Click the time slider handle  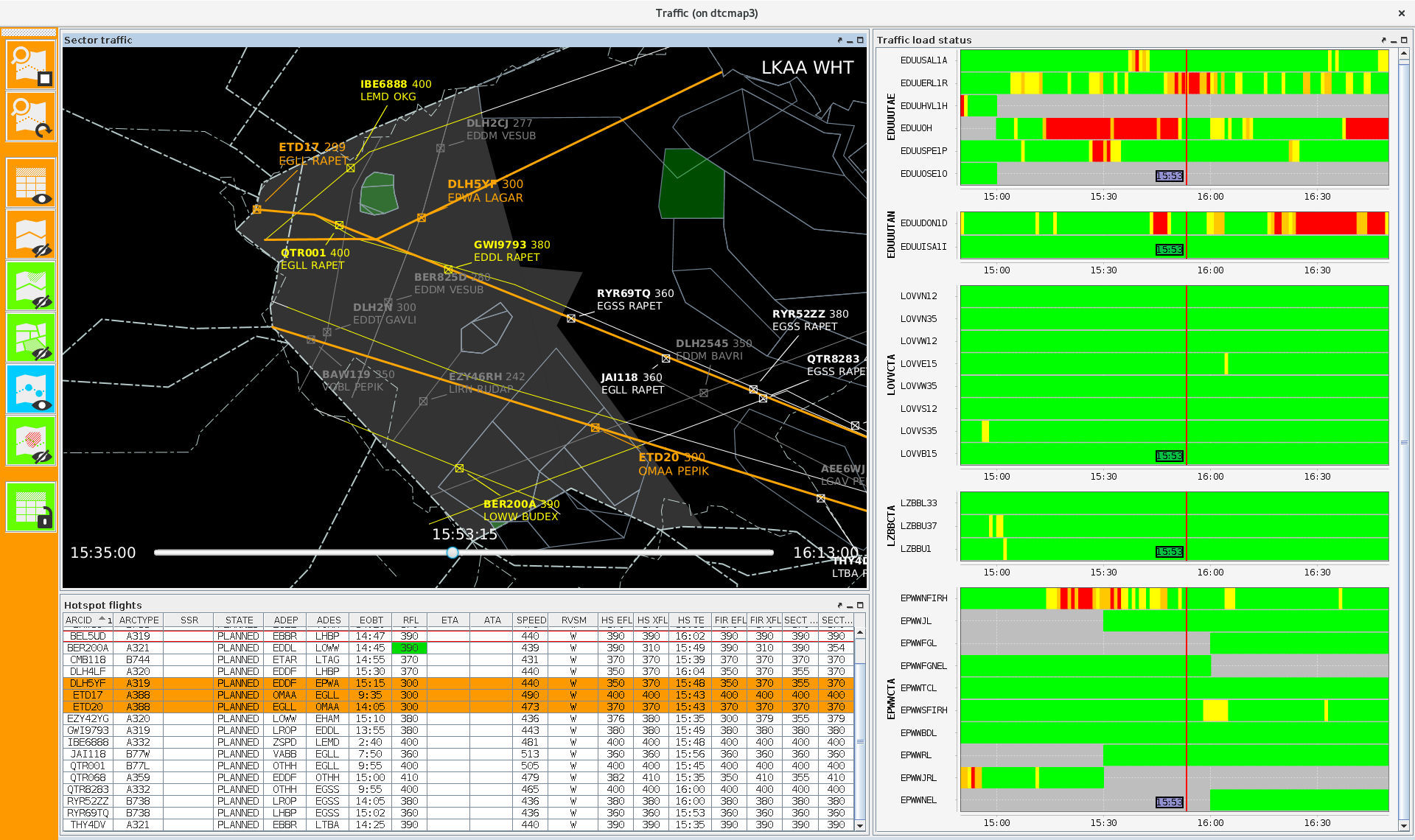453,553
